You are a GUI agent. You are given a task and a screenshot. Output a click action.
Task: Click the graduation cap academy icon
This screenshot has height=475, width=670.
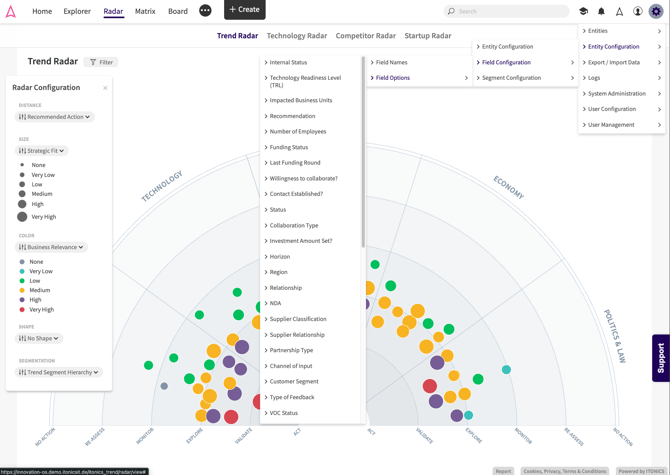pos(583,11)
